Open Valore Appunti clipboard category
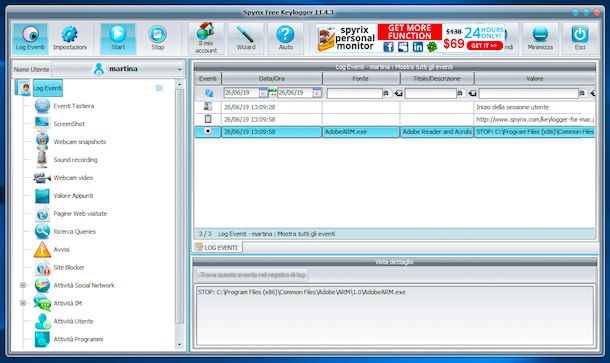 [x=73, y=195]
